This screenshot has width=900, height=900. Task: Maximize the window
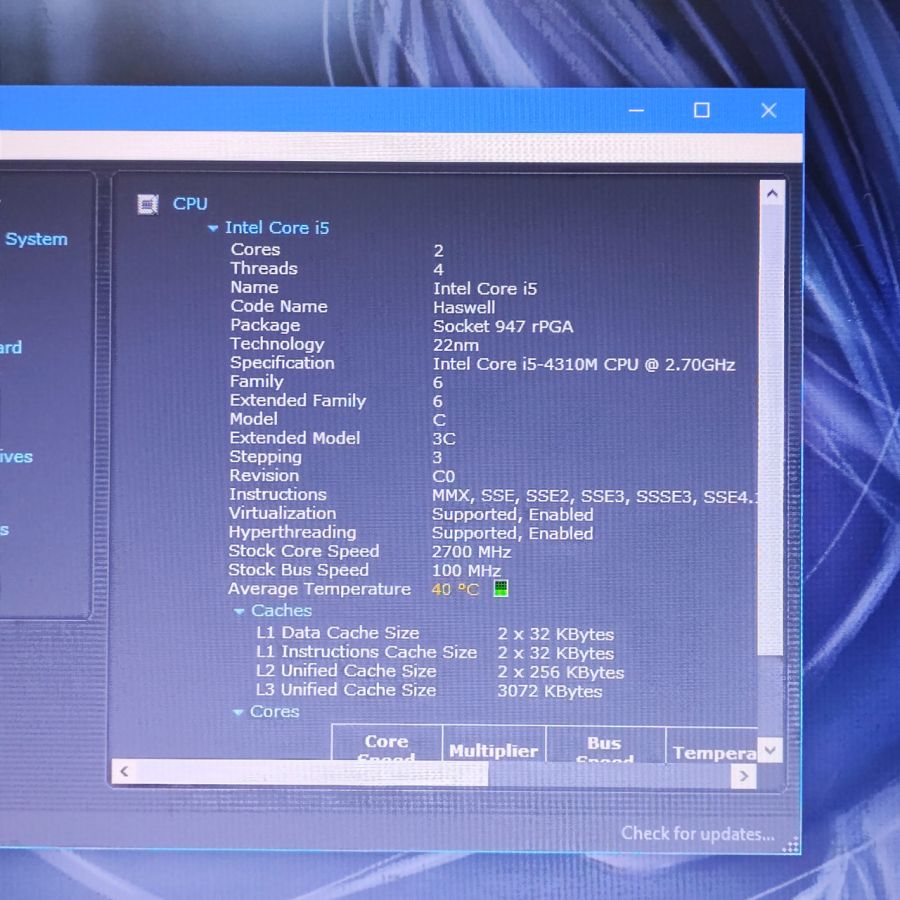tap(701, 110)
